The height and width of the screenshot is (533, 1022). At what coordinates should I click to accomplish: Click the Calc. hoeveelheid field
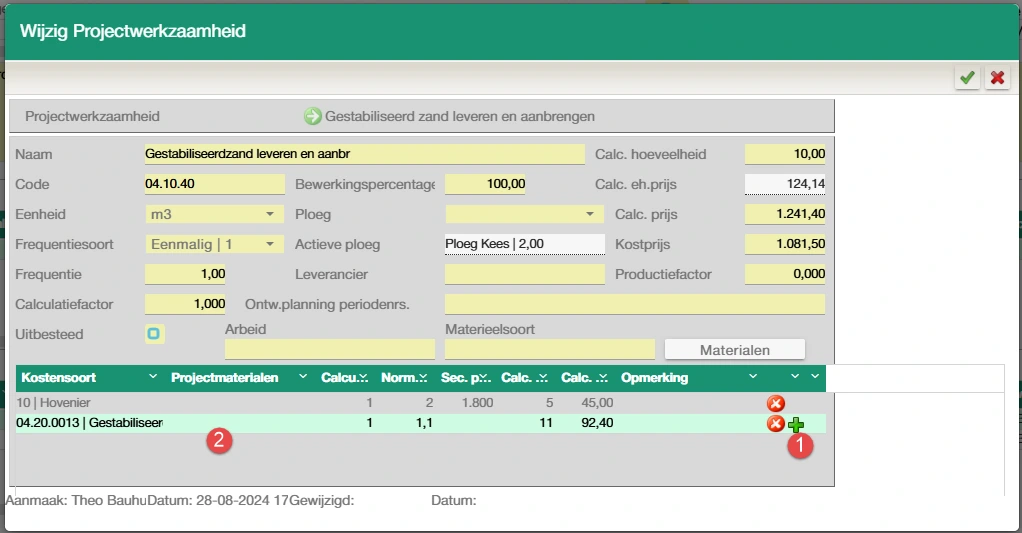click(785, 154)
